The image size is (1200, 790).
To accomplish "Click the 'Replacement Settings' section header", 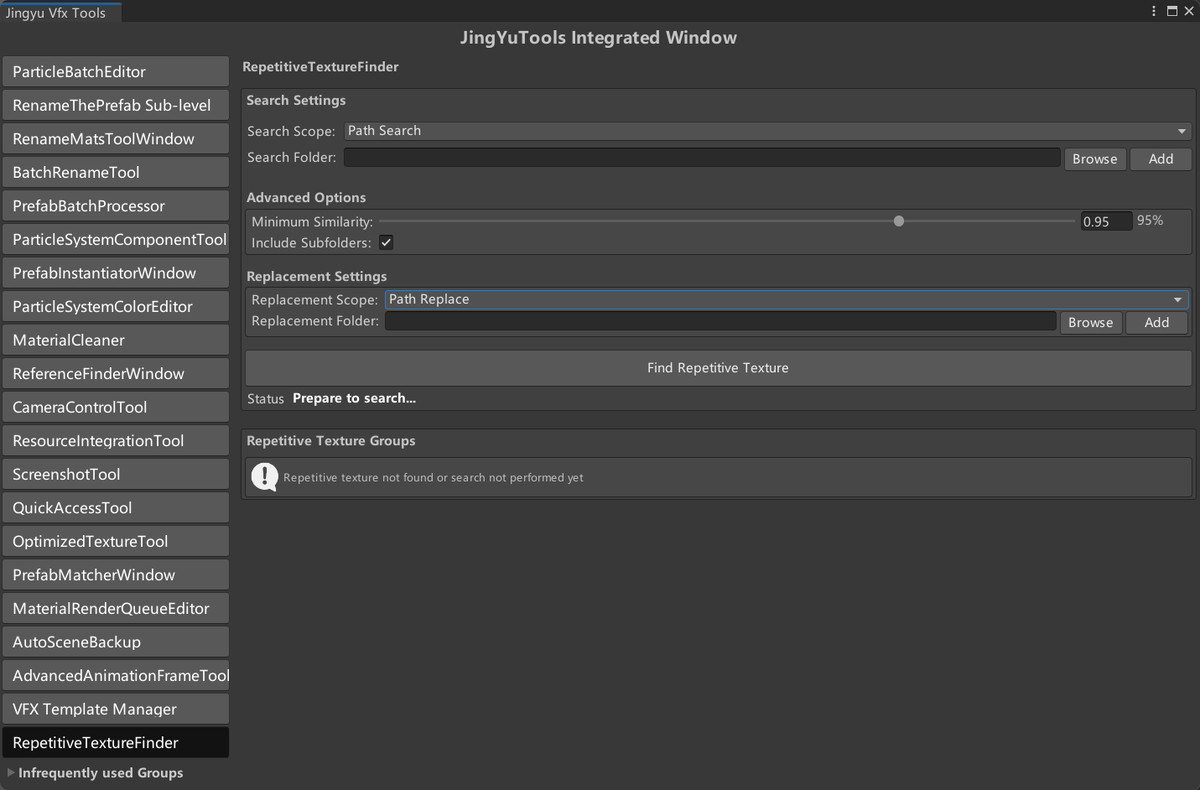I will pos(316,276).
